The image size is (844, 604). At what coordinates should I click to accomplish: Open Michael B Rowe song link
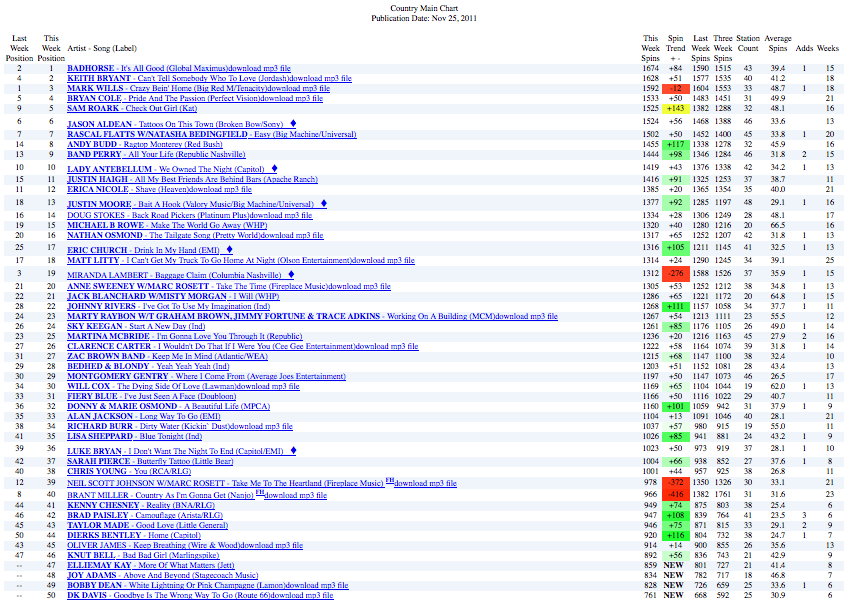click(167, 226)
